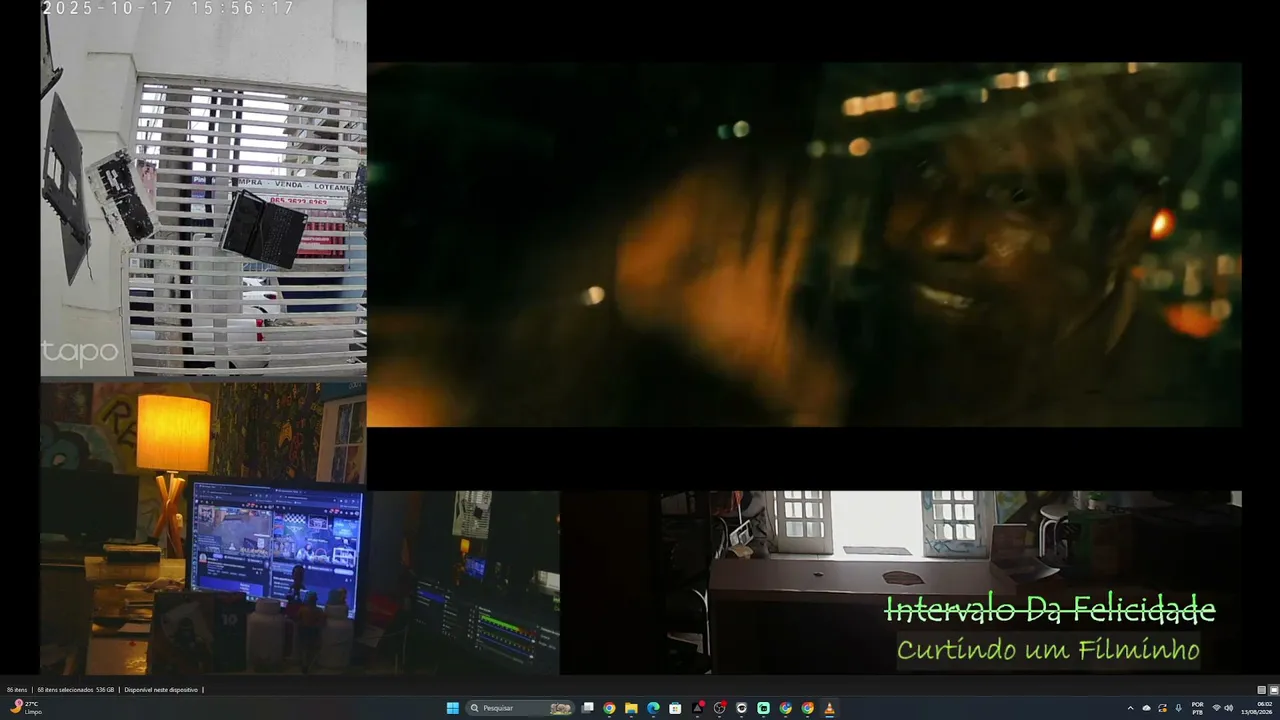Click the microphone tray icon

coord(1179,708)
